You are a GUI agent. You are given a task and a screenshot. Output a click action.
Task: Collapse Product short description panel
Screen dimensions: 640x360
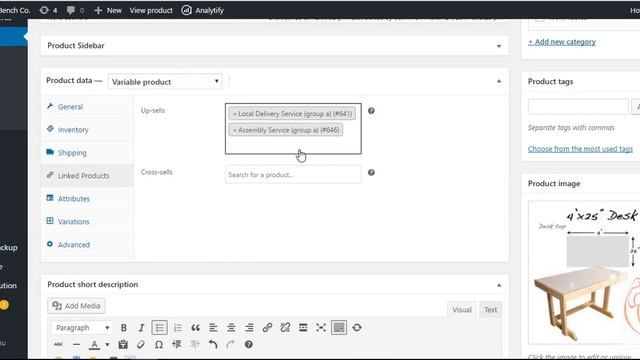coord(499,285)
